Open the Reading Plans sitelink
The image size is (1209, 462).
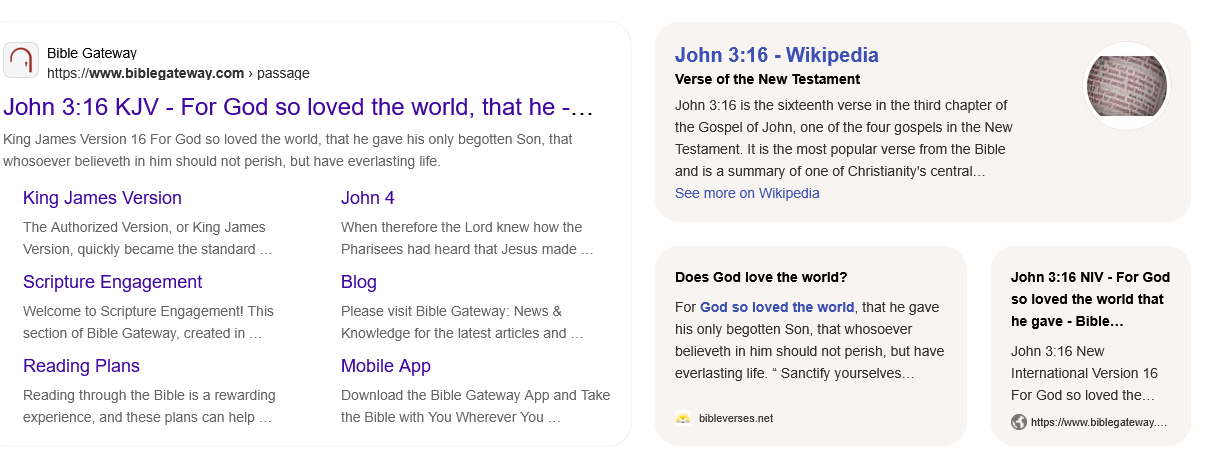[81, 366]
